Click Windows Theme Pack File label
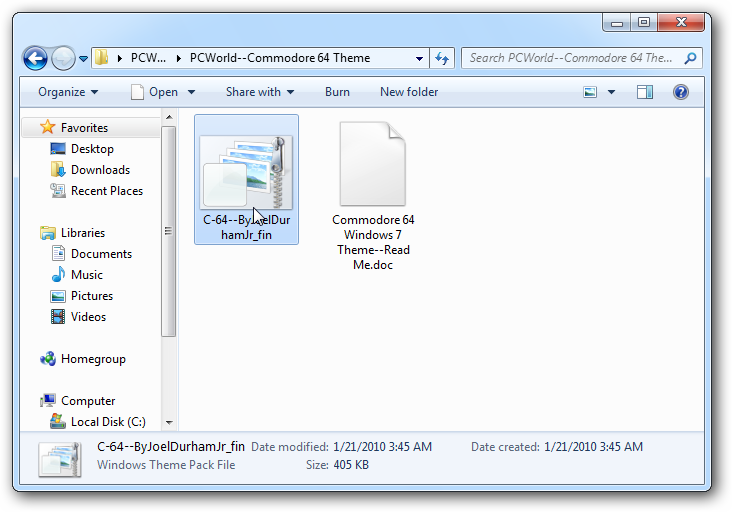Image resolution: width=732 pixels, height=512 pixels. (166, 465)
